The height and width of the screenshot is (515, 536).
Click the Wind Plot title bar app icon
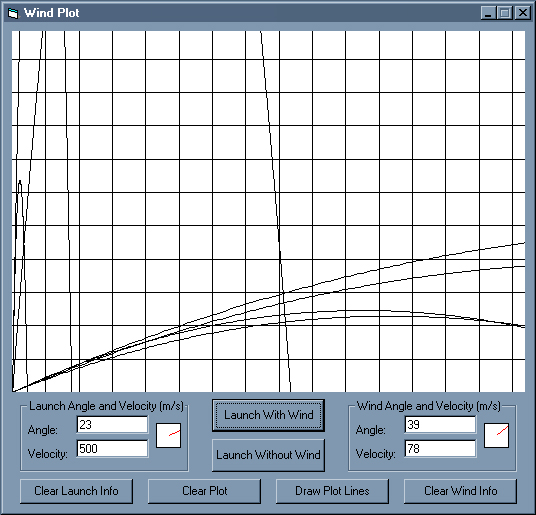(x=13, y=13)
